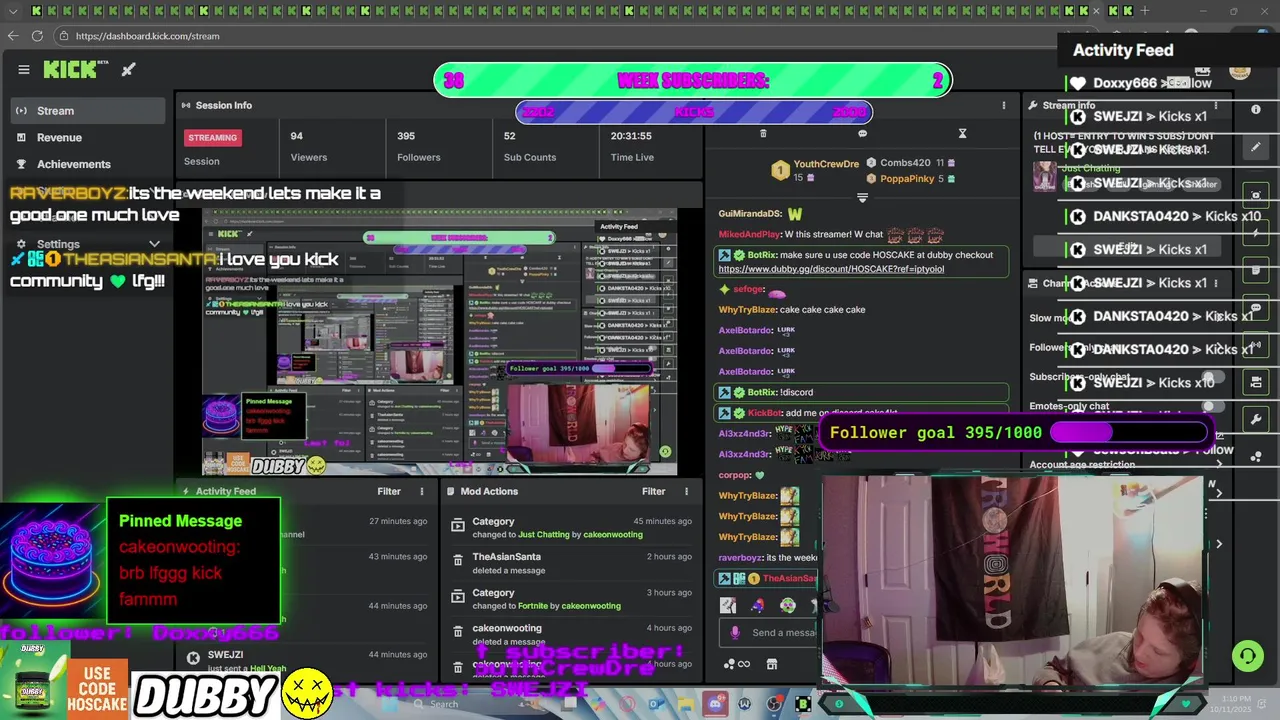Click the chat icon in right toolbar
This screenshot has height=720, width=1280.
[1256, 307]
